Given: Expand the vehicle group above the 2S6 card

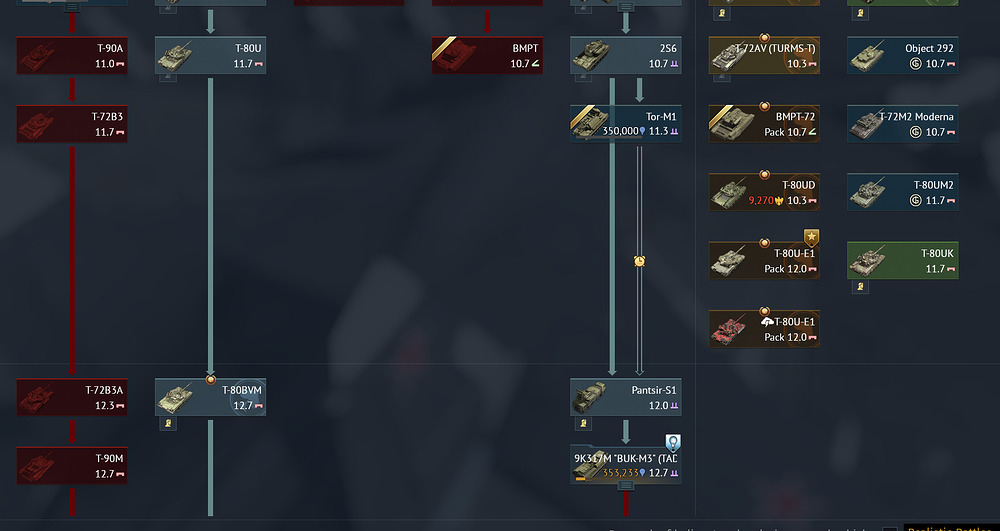Looking at the screenshot, I should click(626, 7).
